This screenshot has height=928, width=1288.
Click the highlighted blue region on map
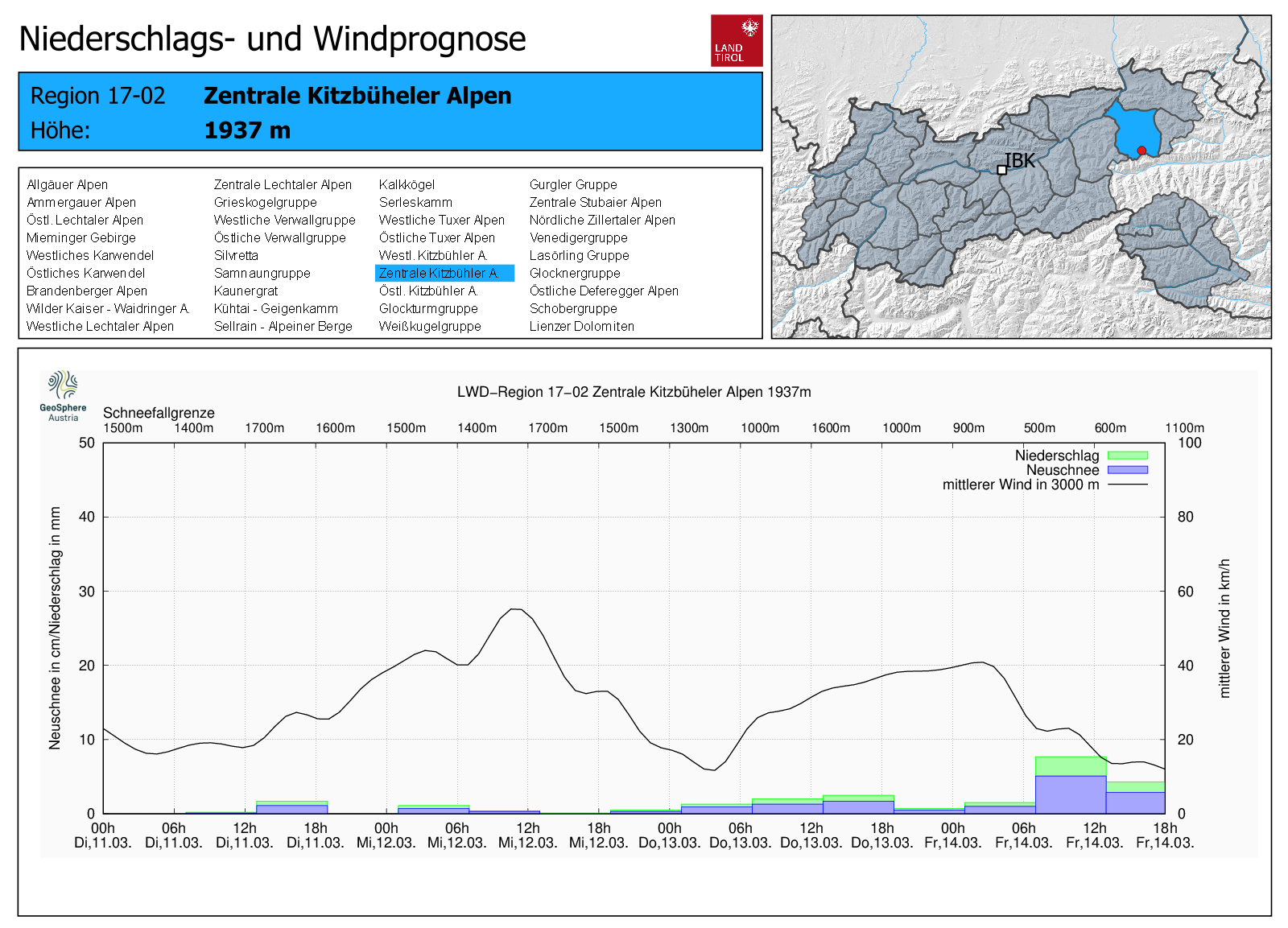[x=1131, y=127]
